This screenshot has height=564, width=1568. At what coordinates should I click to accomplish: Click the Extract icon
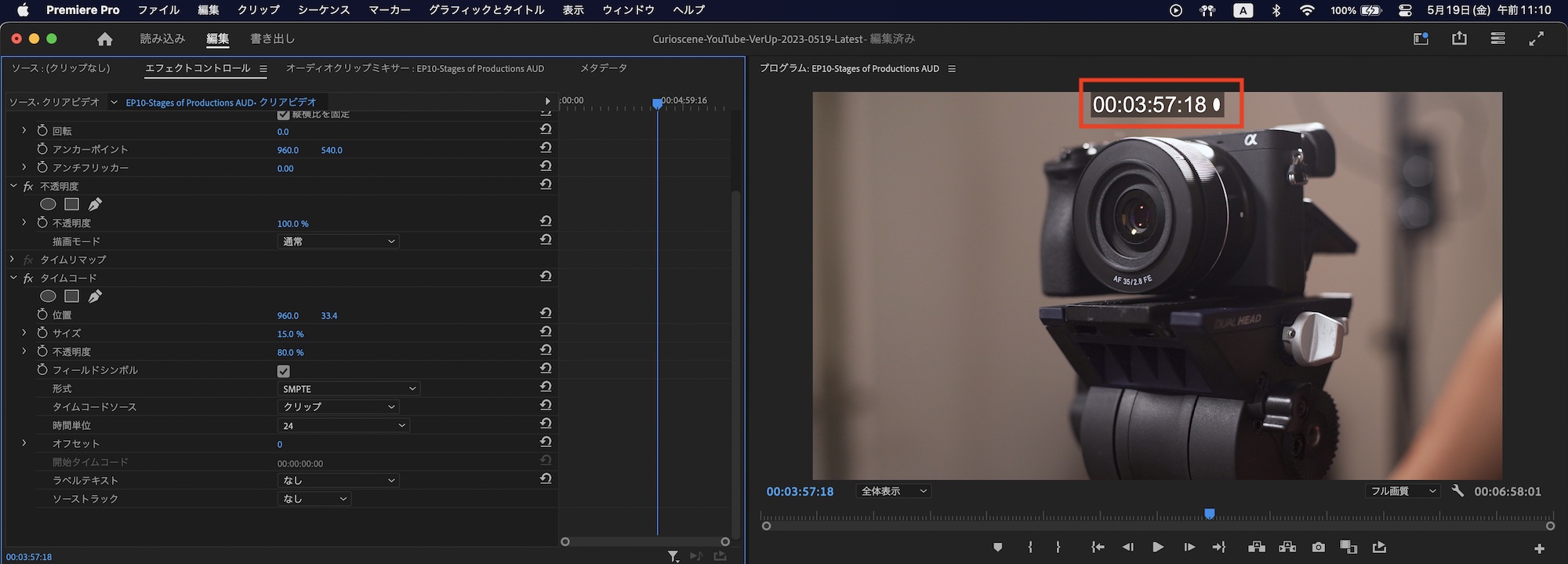[1287, 547]
